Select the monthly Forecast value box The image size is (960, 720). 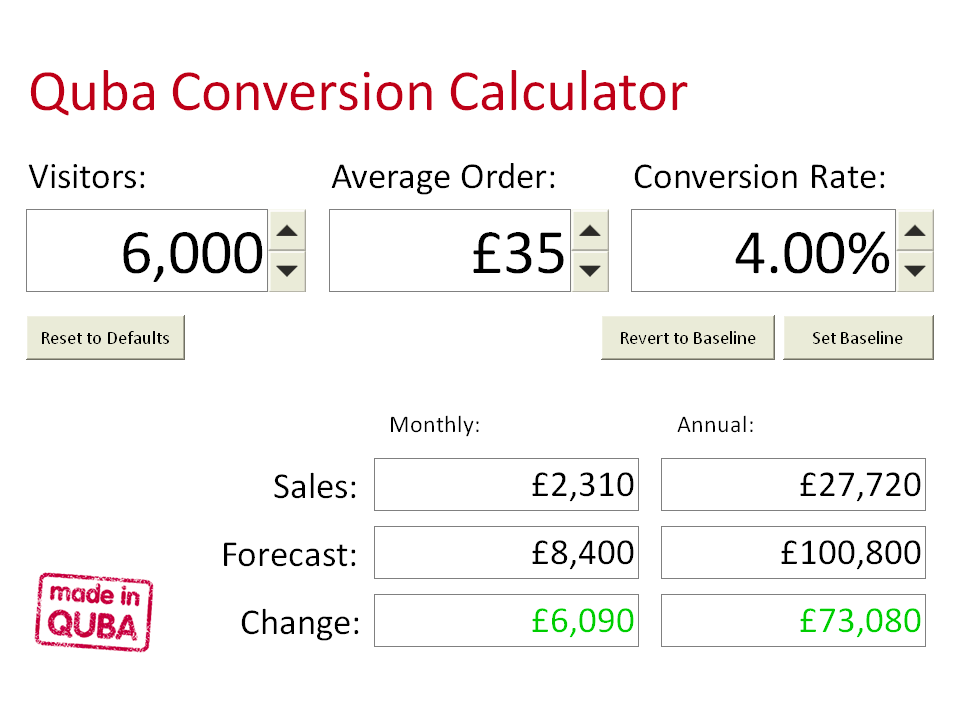(506, 552)
